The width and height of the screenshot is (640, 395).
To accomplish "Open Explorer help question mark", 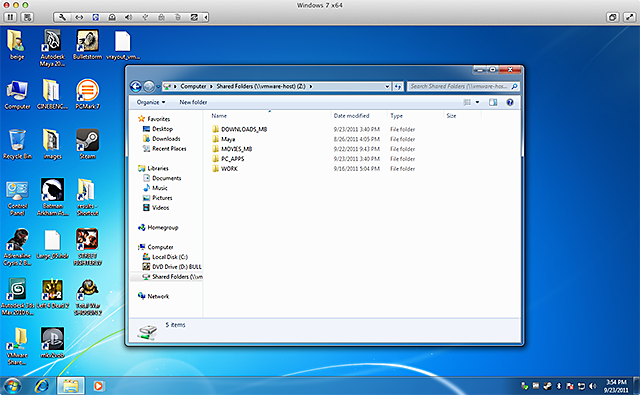I will pyautogui.click(x=510, y=102).
